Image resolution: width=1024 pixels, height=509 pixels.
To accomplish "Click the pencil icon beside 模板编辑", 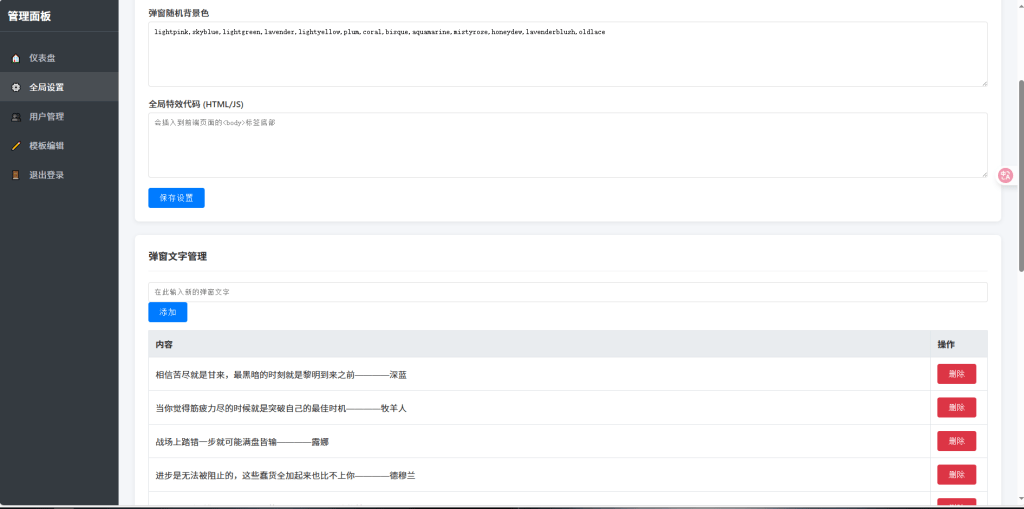I will tap(15, 146).
